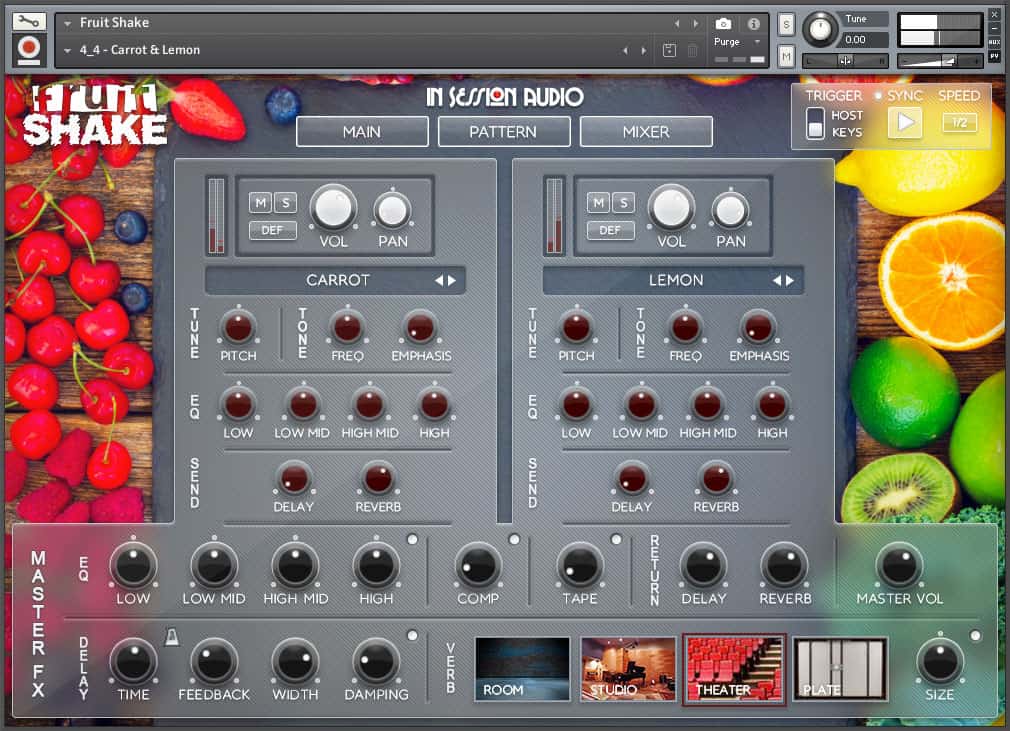Open the SPEED 1/2 dropdown

click(959, 122)
